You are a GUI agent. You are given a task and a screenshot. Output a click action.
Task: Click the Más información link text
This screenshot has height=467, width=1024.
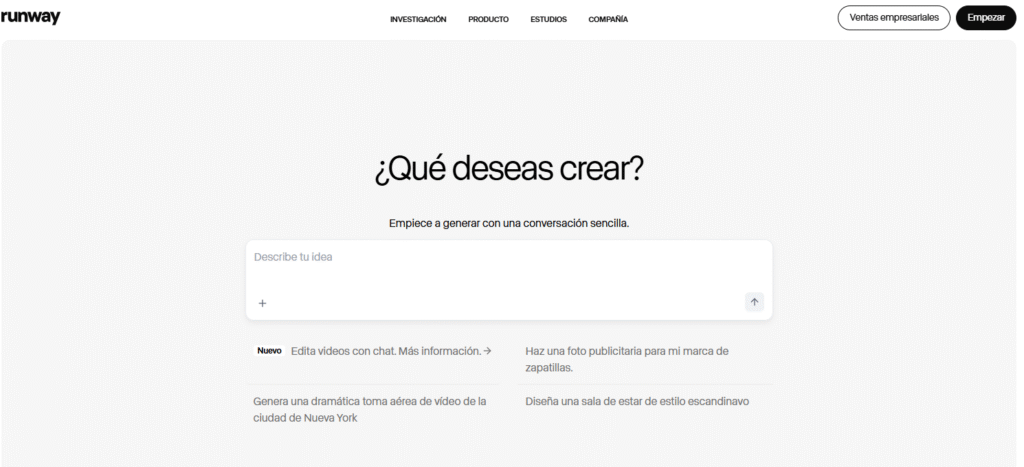(439, 351)
